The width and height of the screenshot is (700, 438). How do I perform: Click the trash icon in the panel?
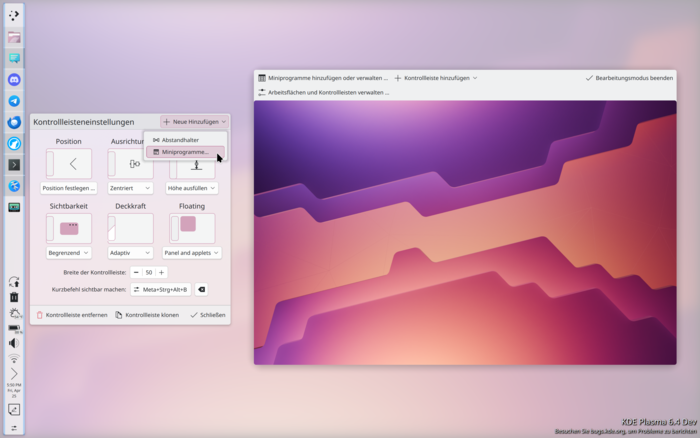click(14, 297)
